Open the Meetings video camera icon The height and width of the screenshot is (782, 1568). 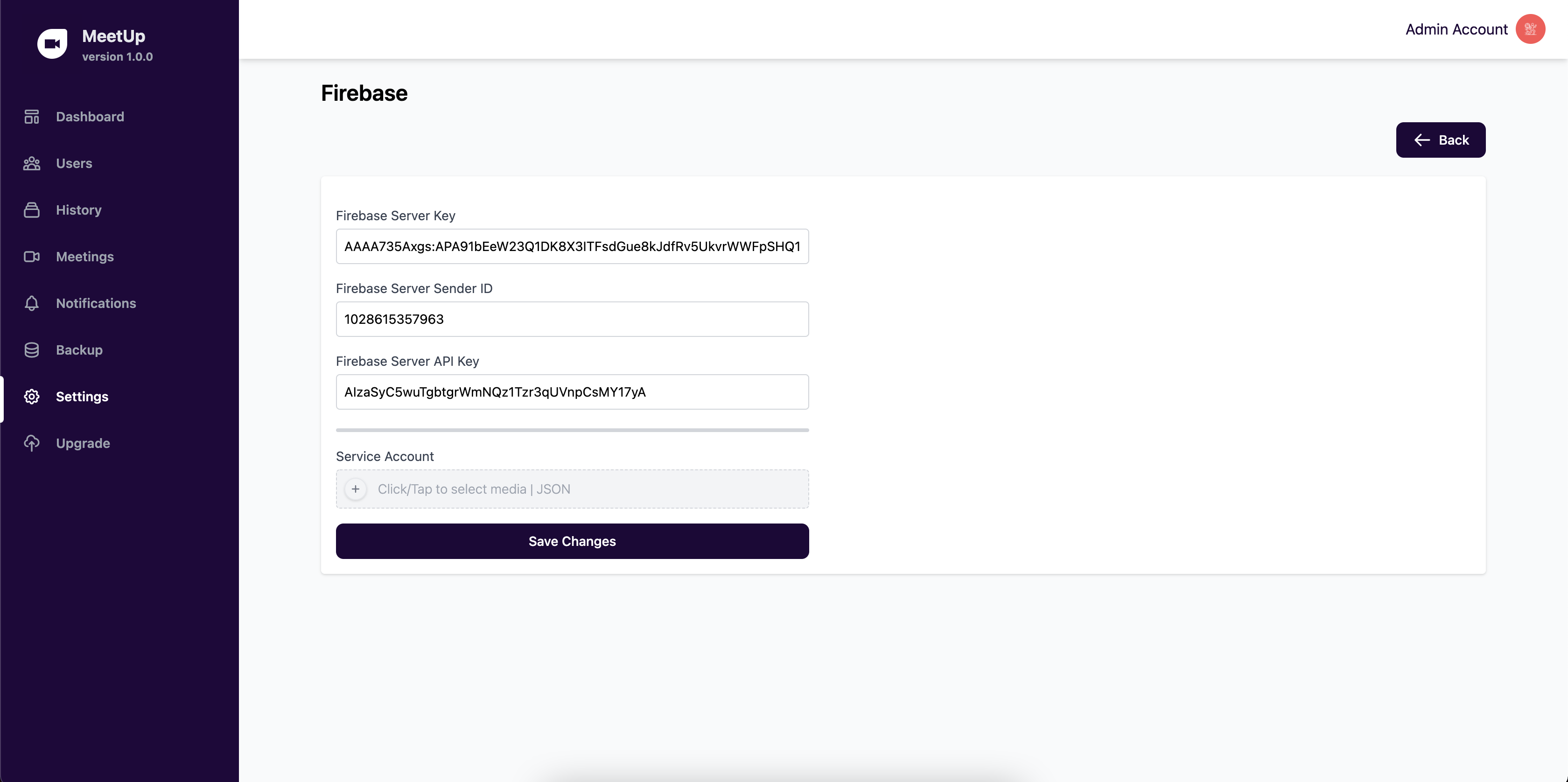pyautogui.click(x=32, y=256)
